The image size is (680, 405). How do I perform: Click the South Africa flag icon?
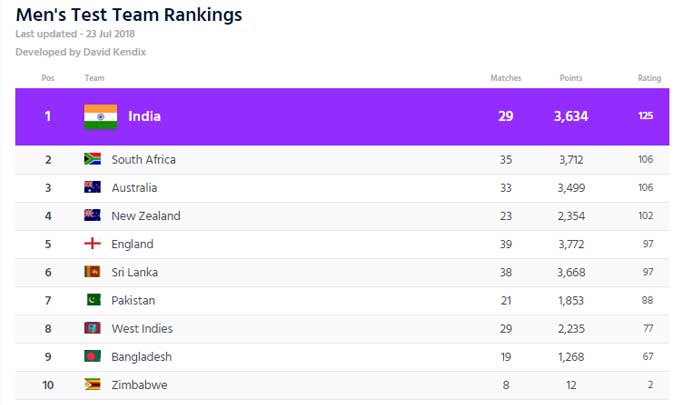point(92,159)
